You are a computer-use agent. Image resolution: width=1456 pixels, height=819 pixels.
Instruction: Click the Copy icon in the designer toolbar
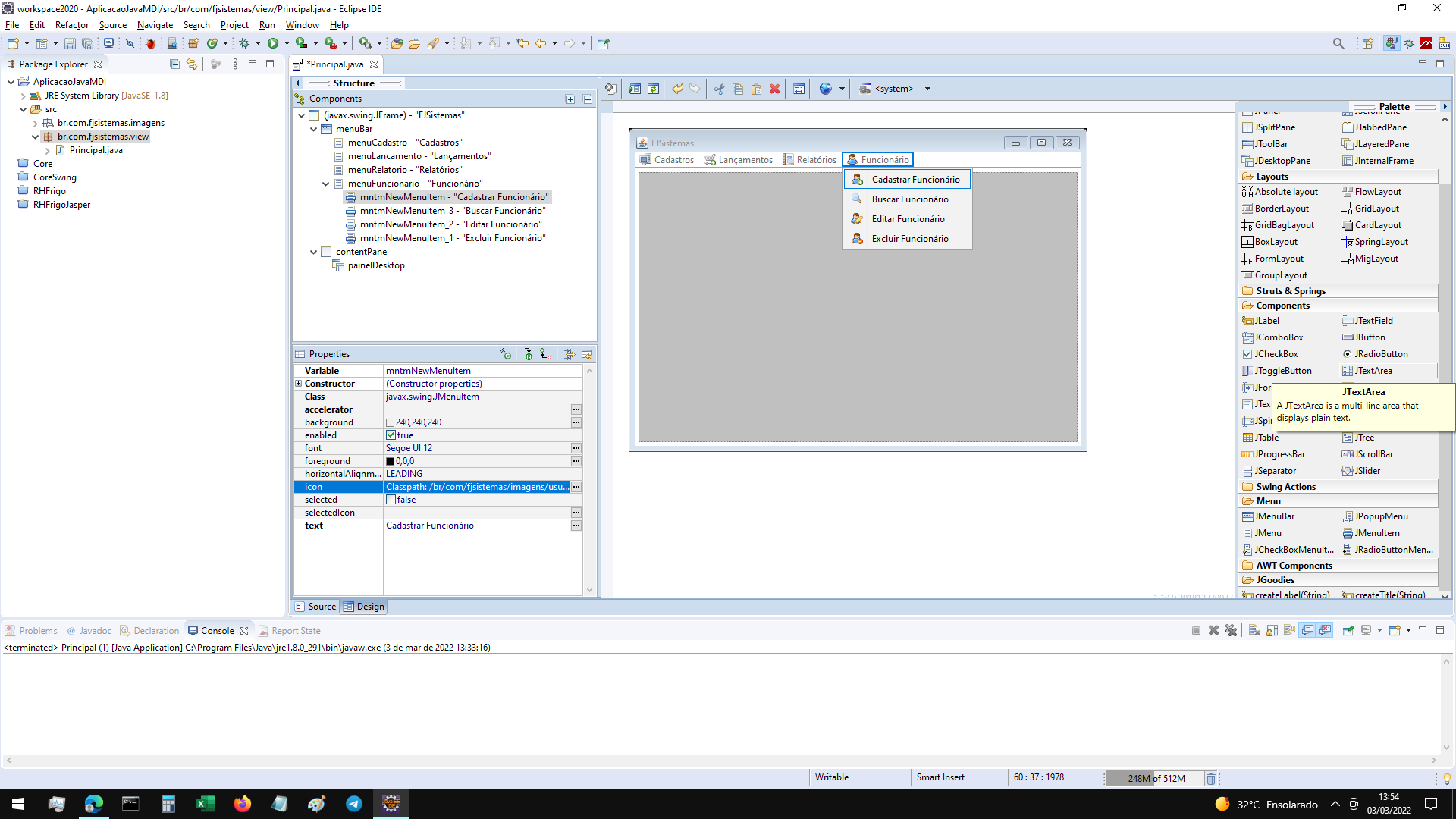pos(738,89)
